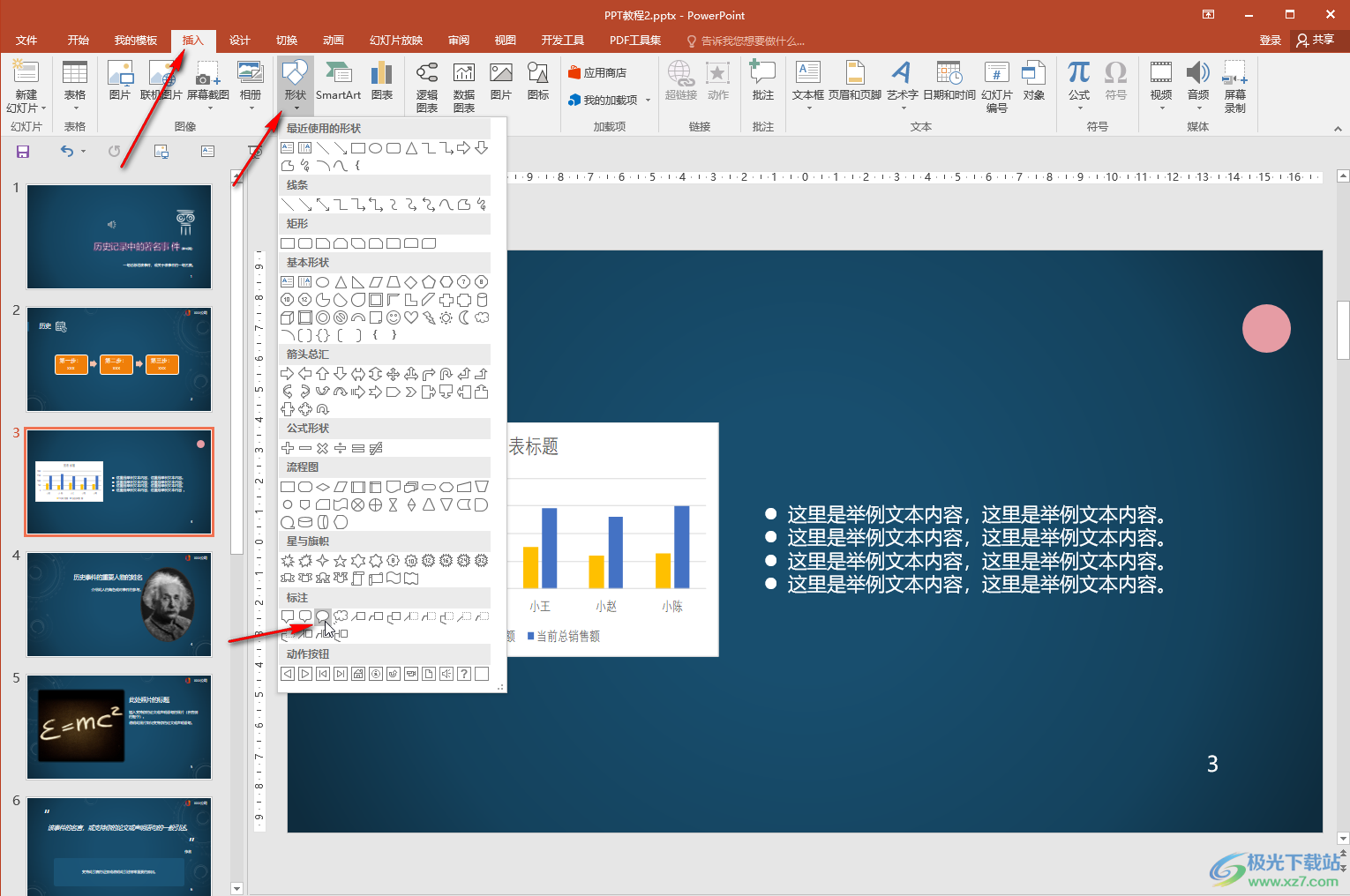Click the Video button in Media
The width and height of the screenshot is (1350, 896).
tap(1161, 86)
